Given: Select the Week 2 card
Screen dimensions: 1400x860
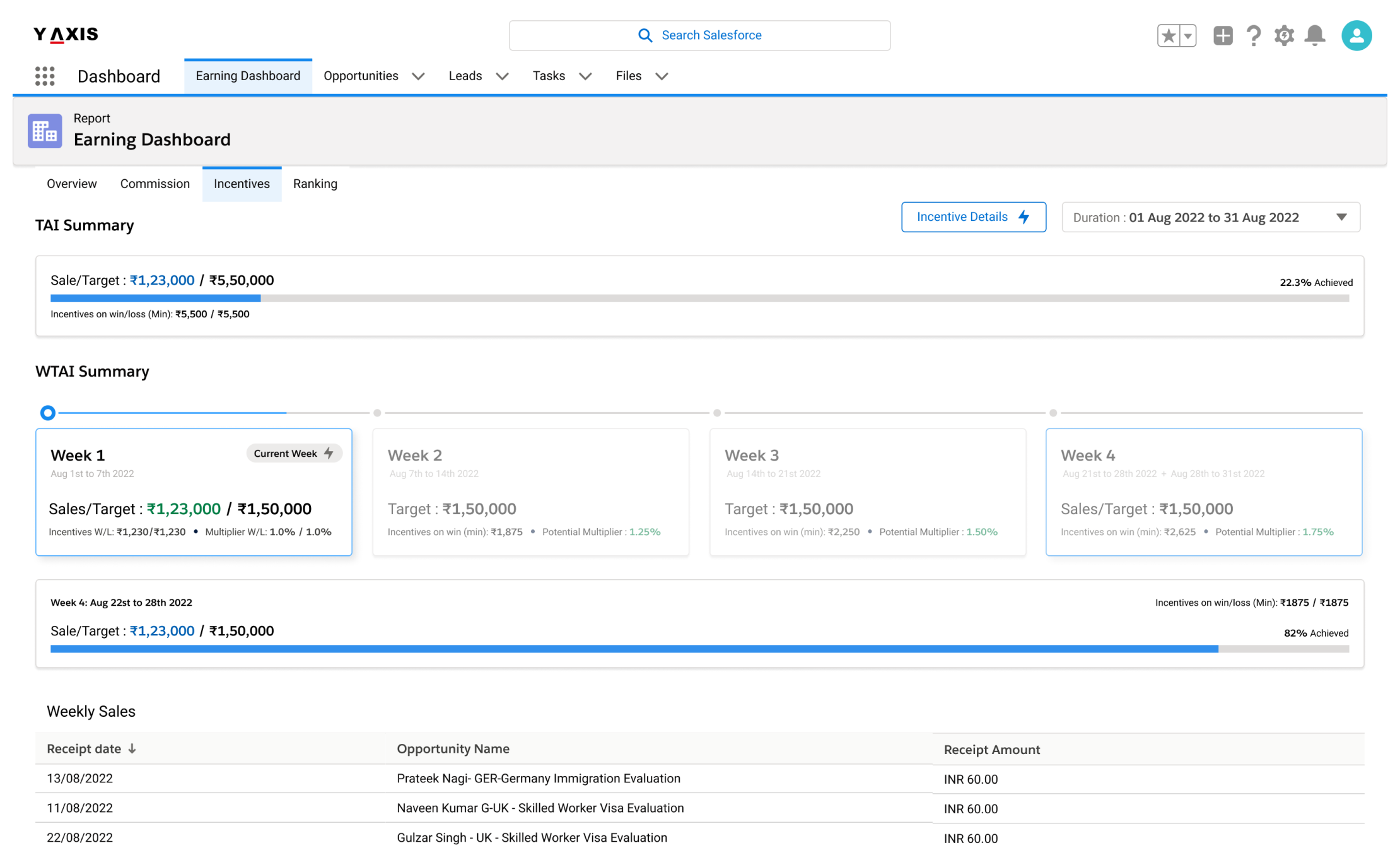Looking at the screenshot, I should pyautogui.click(x=531, y=492).
